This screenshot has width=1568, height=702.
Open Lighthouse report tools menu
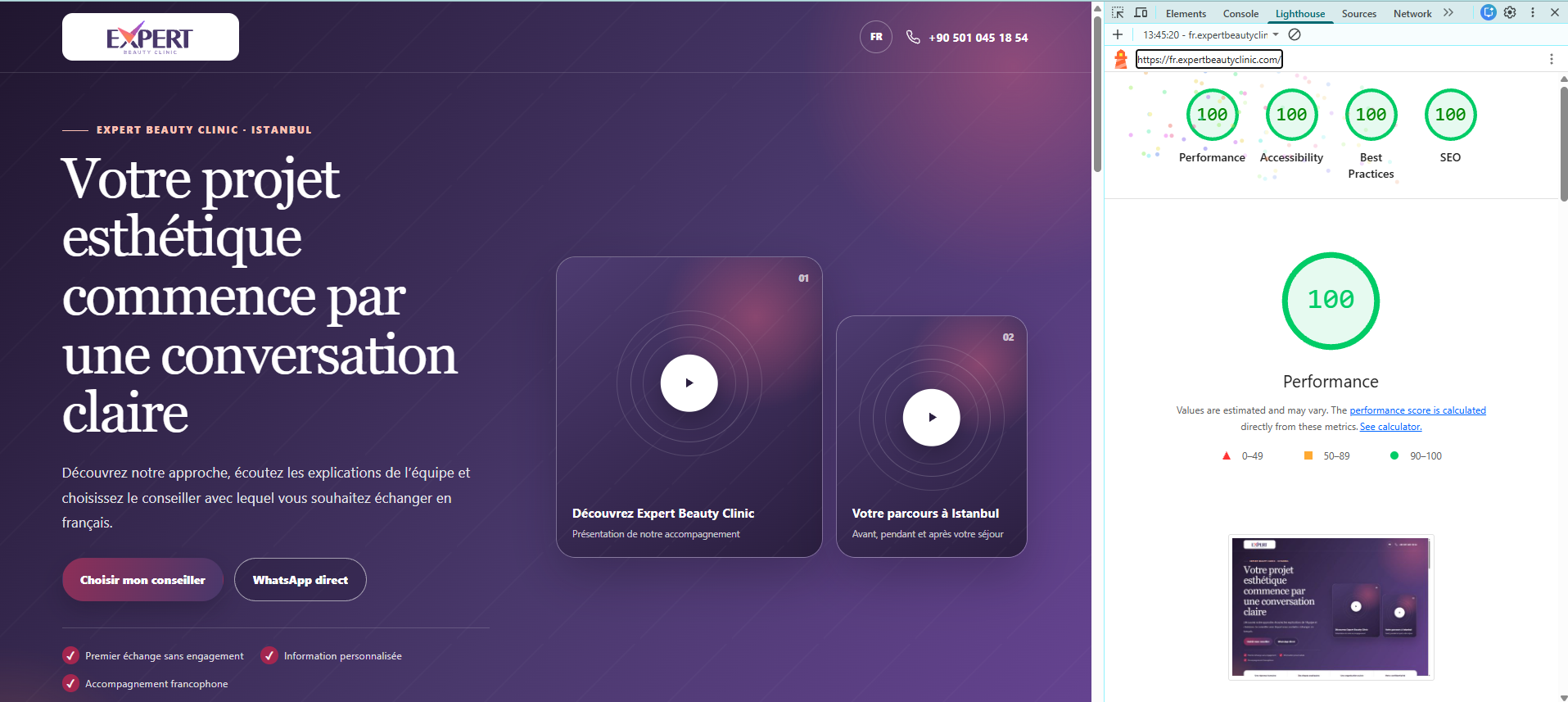pyautogui.click(x=1551, y=59)
